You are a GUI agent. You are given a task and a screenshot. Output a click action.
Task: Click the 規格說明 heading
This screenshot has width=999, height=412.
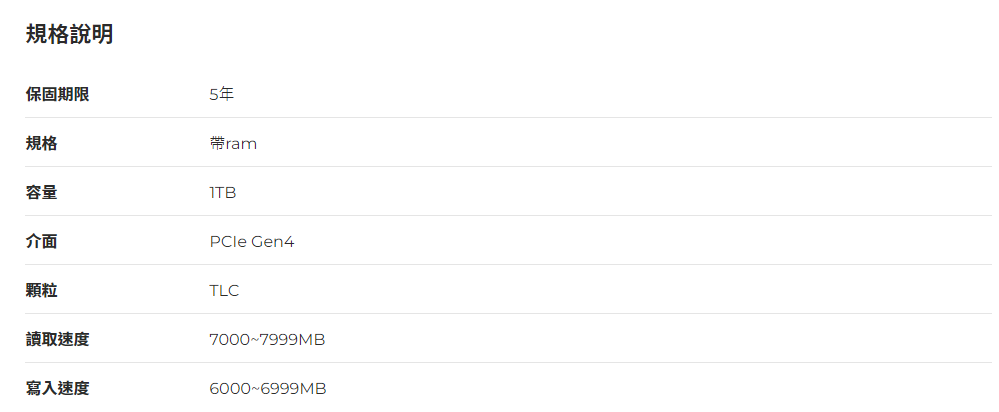(x=69, y=34)
